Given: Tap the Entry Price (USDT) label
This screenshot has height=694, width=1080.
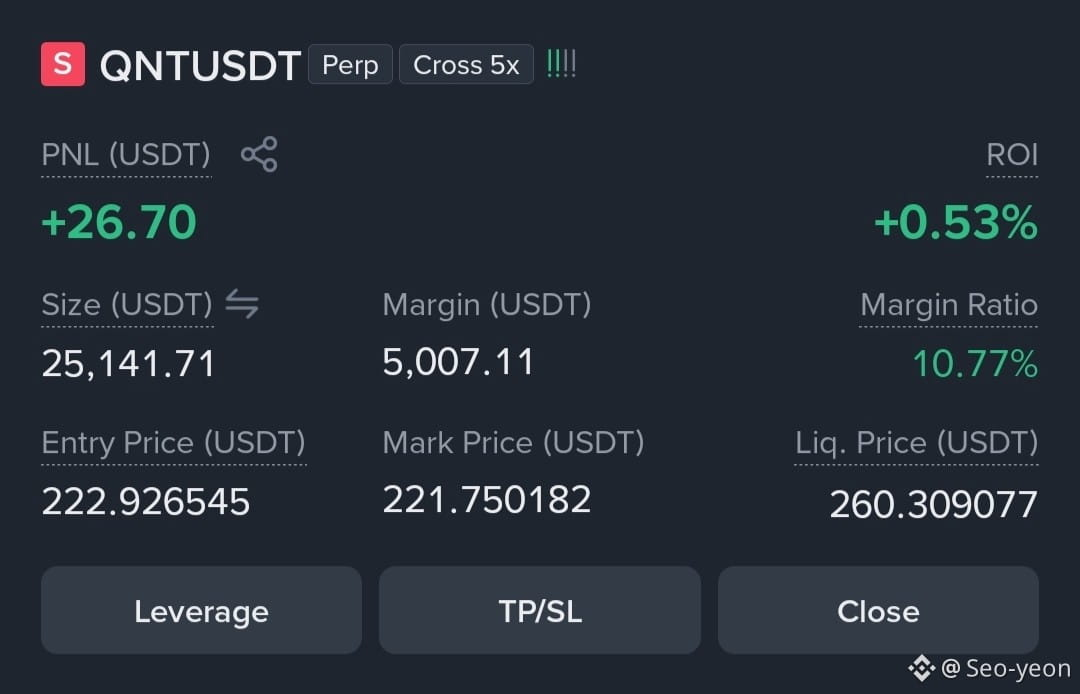Looking at the screenshot, I should click(174, 442).
